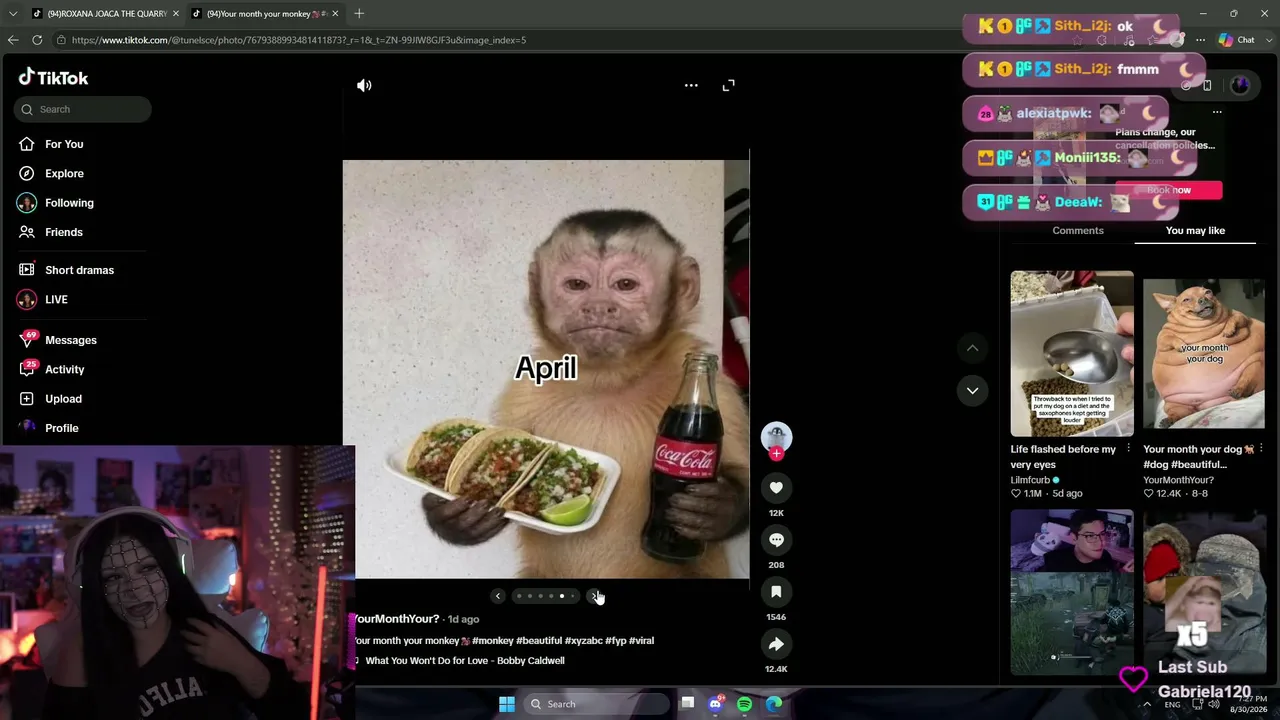
Task: Click the #xyzabc hashtag
Action: click(583, 641)
